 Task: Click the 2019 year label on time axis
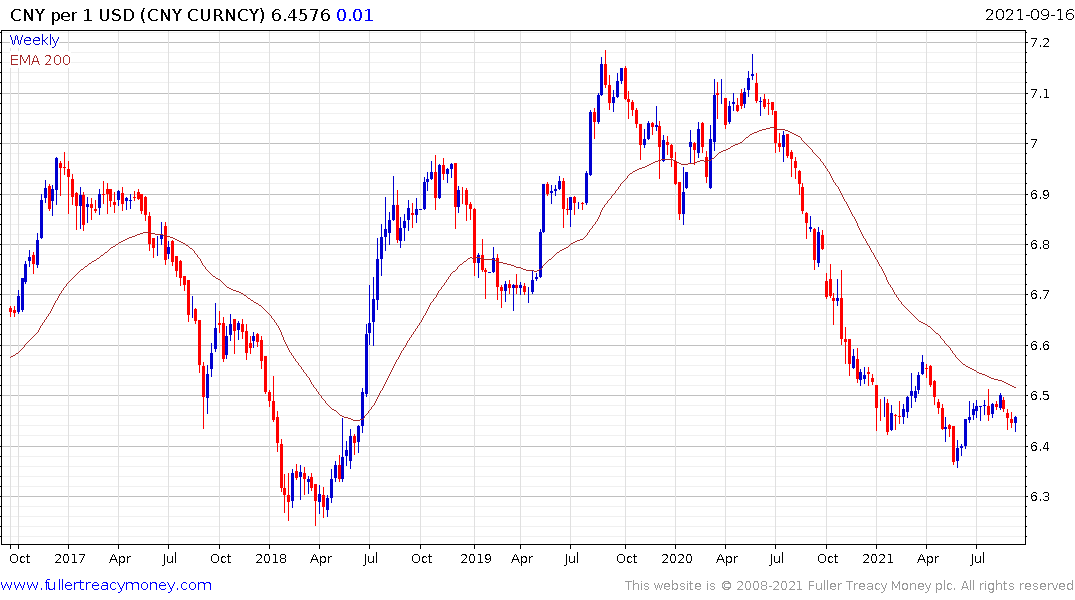pos(476,558)
